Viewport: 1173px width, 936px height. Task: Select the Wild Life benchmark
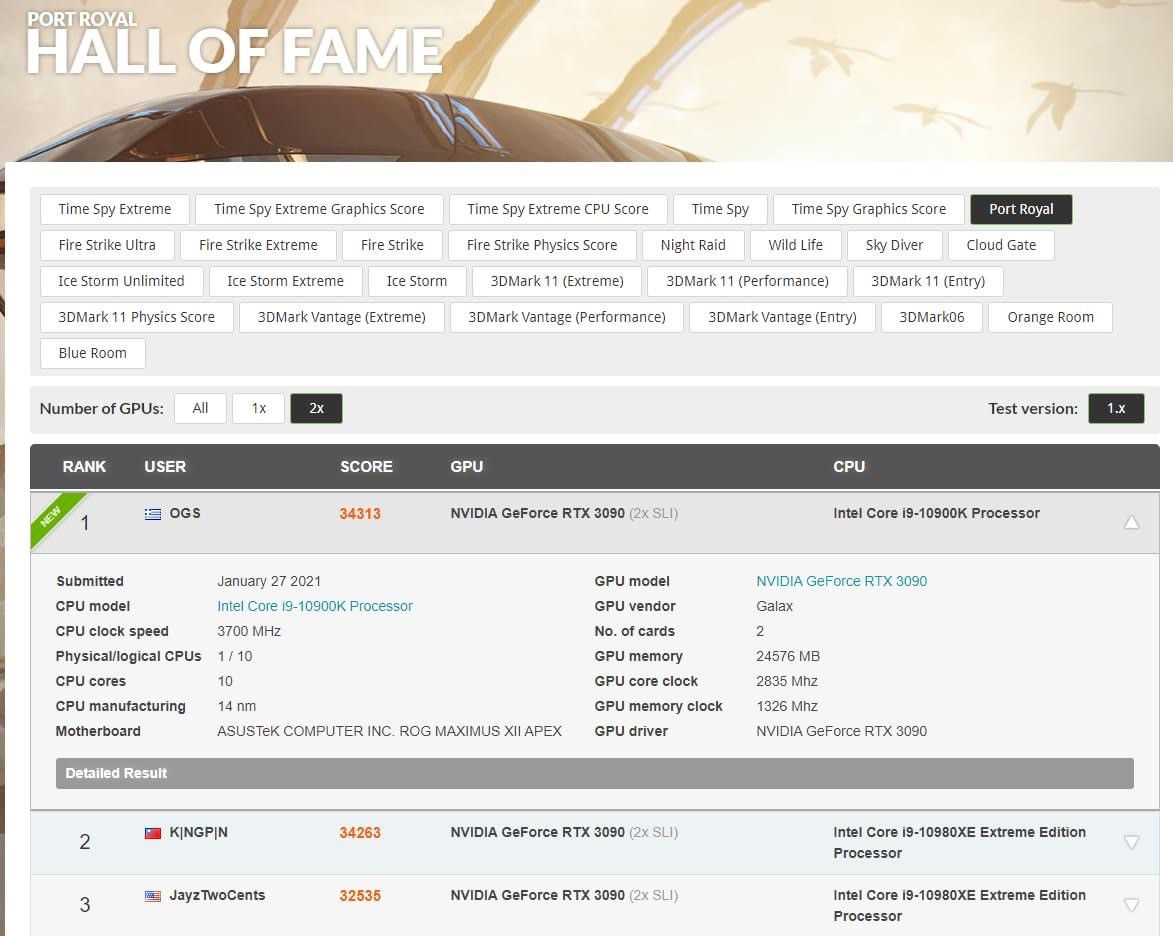pos(795,245)
